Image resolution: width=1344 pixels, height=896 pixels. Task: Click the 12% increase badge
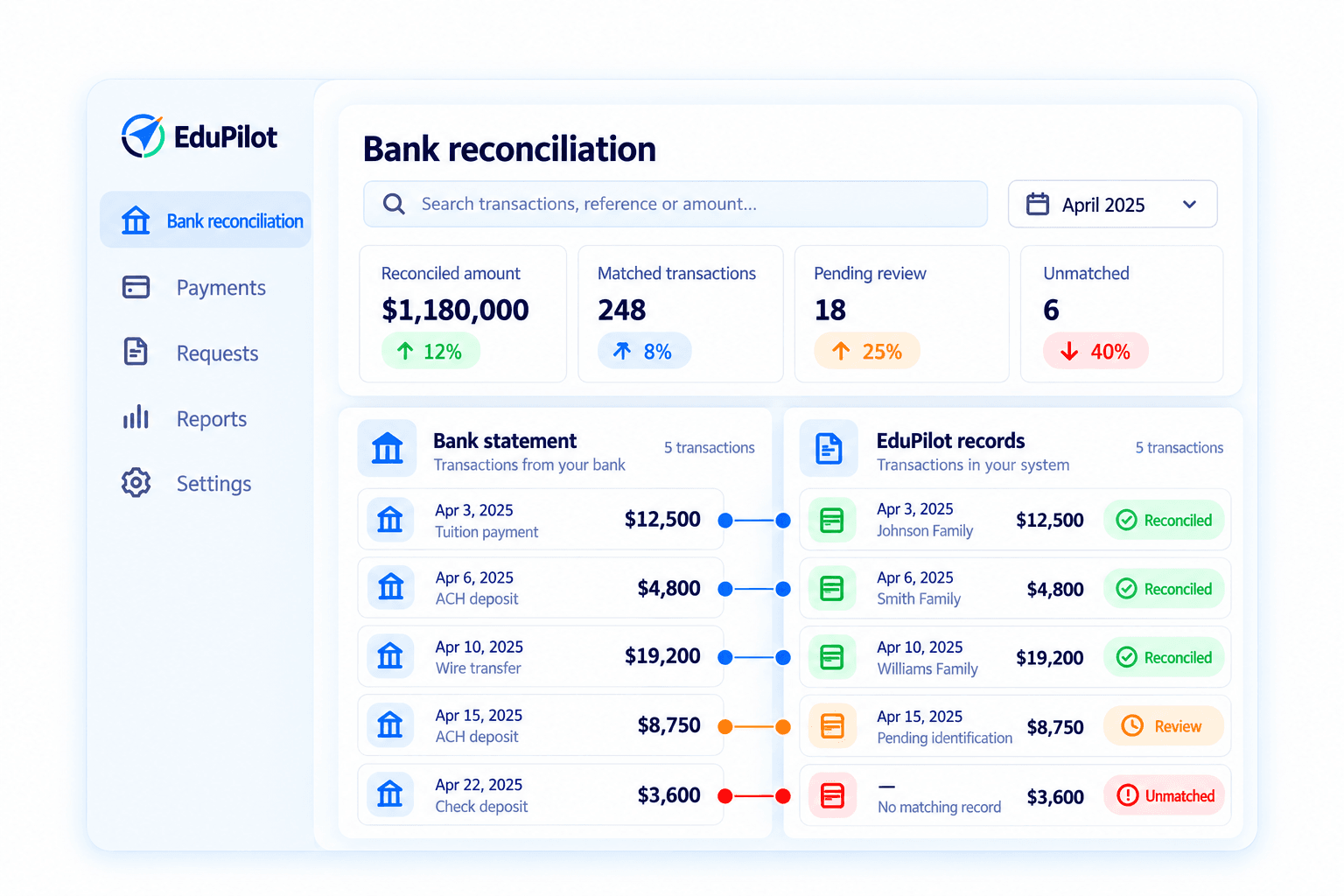pos(430,351)
